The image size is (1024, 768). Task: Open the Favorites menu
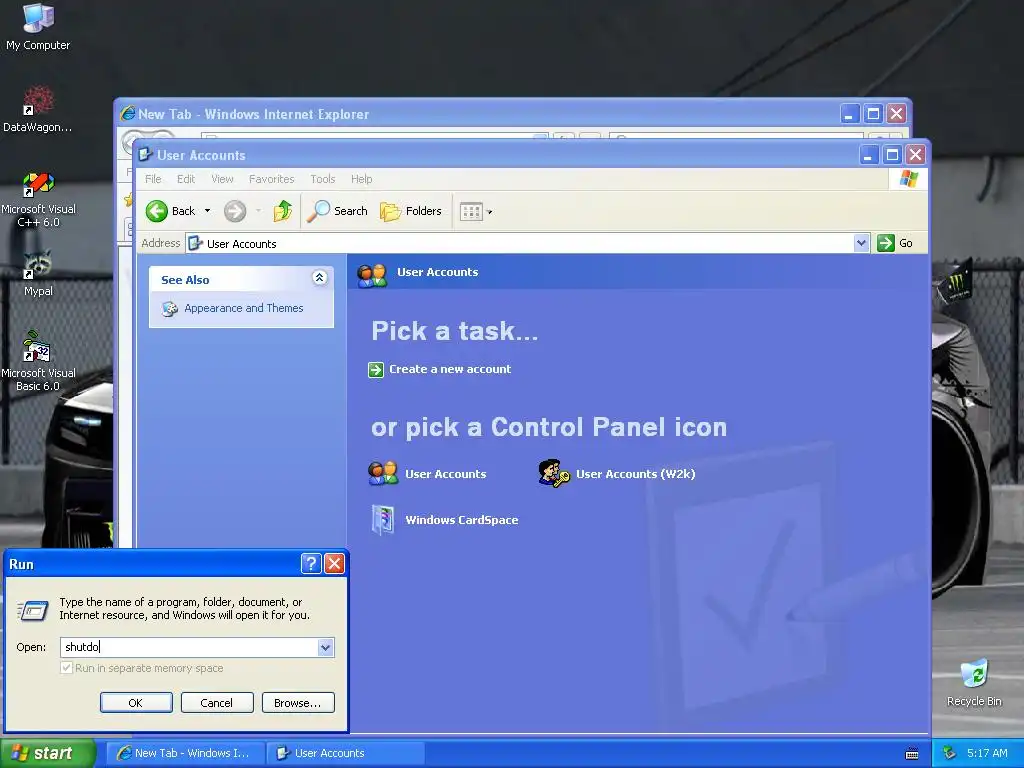click(x=271, y=179)
